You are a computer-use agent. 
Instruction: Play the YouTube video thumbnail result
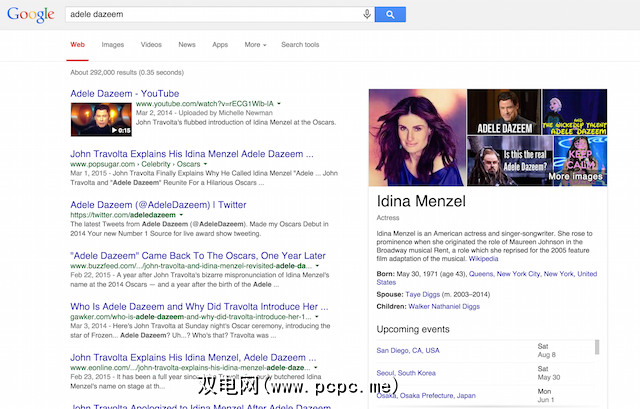101,119
